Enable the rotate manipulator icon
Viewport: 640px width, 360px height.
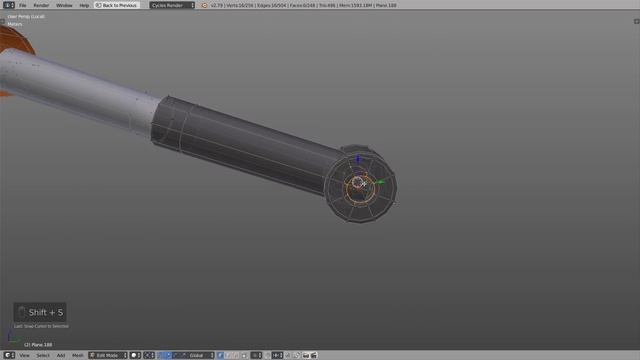[176, 356]
